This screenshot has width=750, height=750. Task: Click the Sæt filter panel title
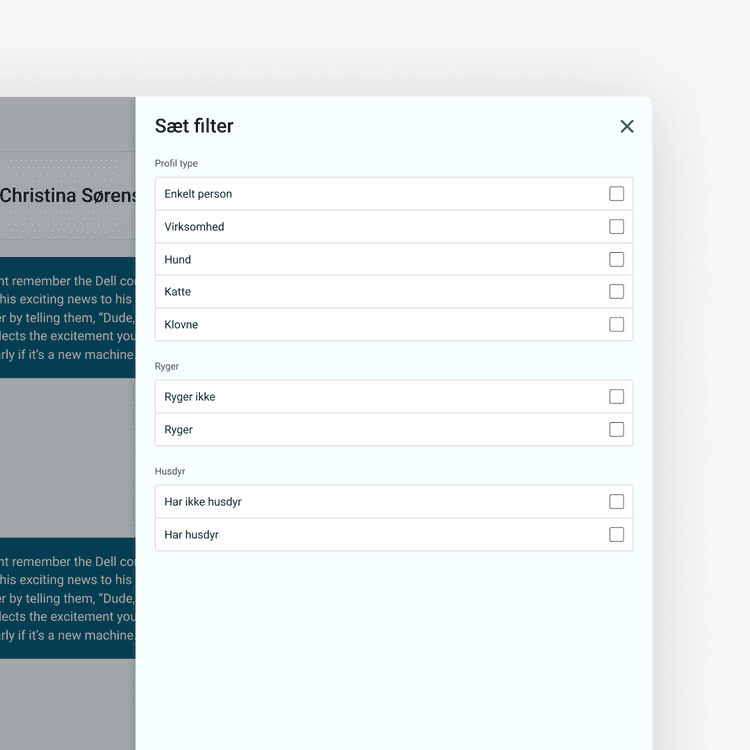[x=194, y=126]
